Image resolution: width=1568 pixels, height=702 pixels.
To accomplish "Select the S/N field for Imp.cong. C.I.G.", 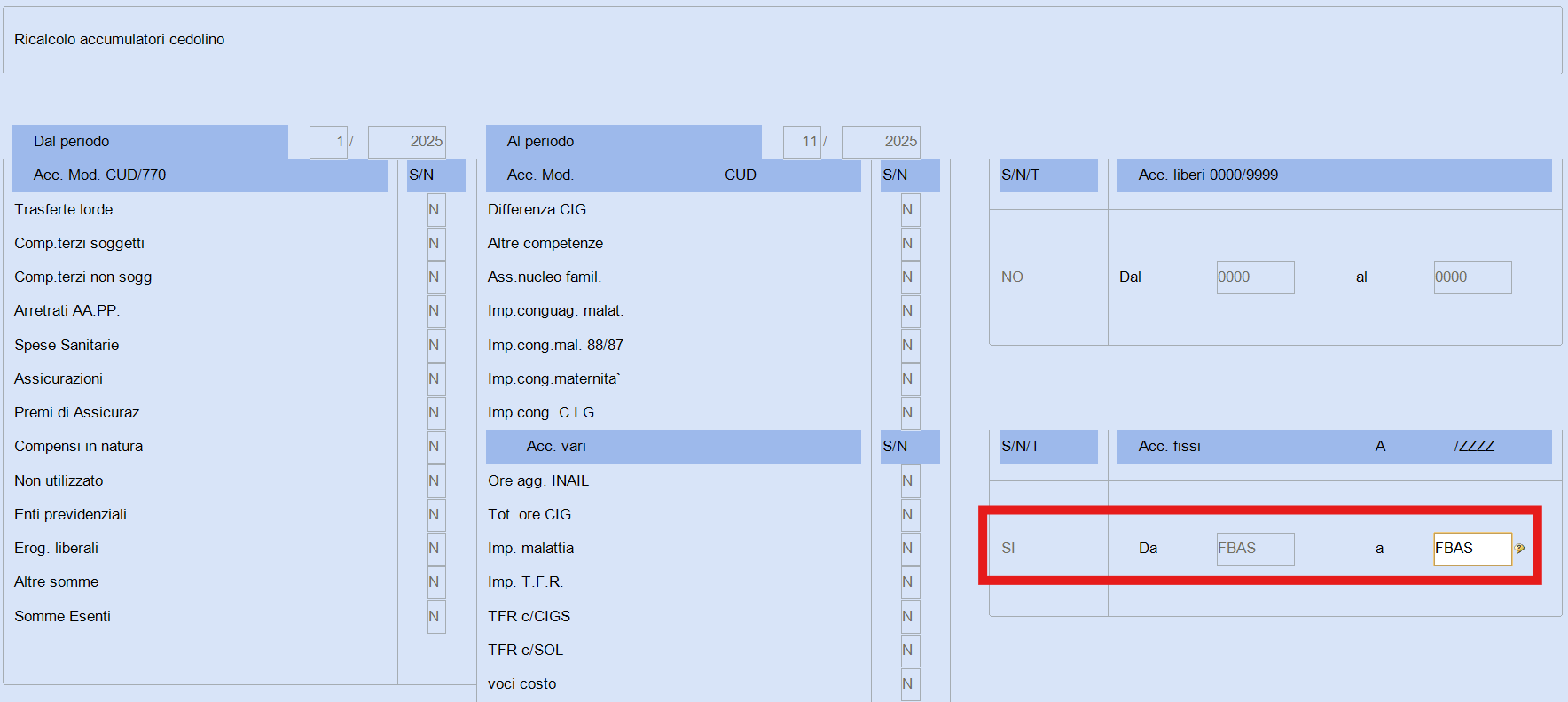I will 910,413.
